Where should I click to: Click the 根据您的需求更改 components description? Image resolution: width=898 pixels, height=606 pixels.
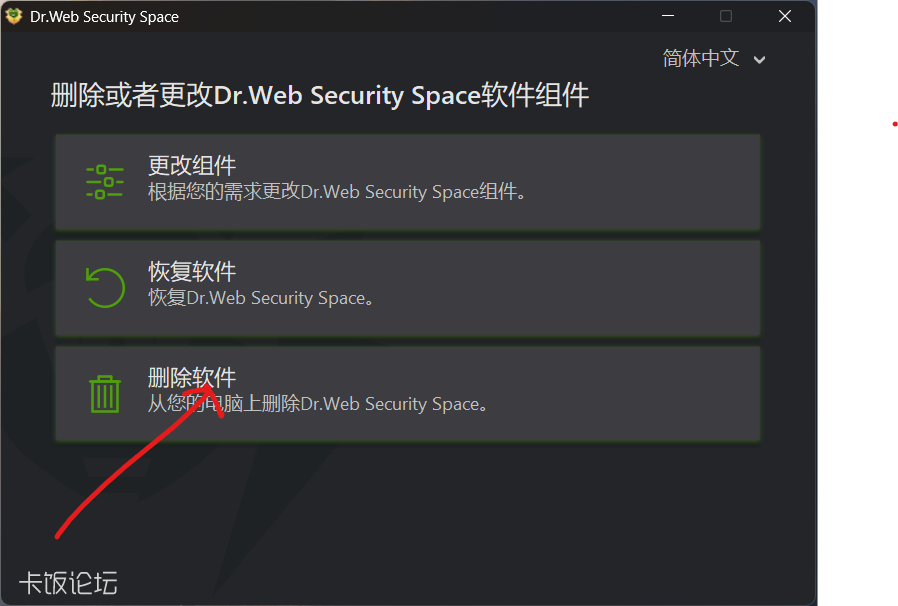tap(337, 192)
